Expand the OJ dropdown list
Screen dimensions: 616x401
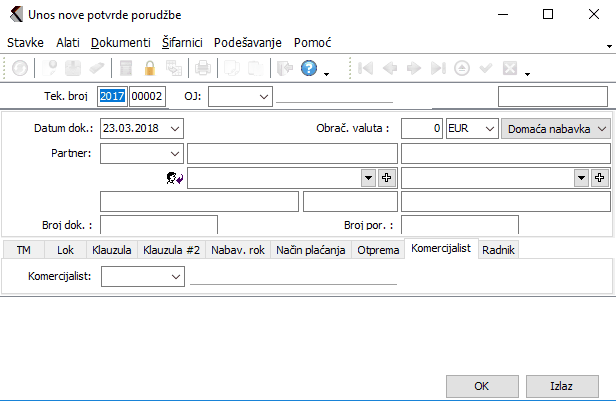point(264,96)
